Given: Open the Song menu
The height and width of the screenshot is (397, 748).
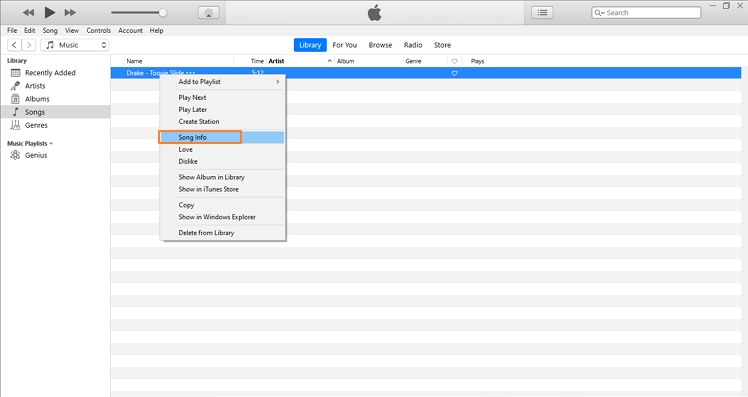Looking at the screenshot, I should tap(50, 31).
